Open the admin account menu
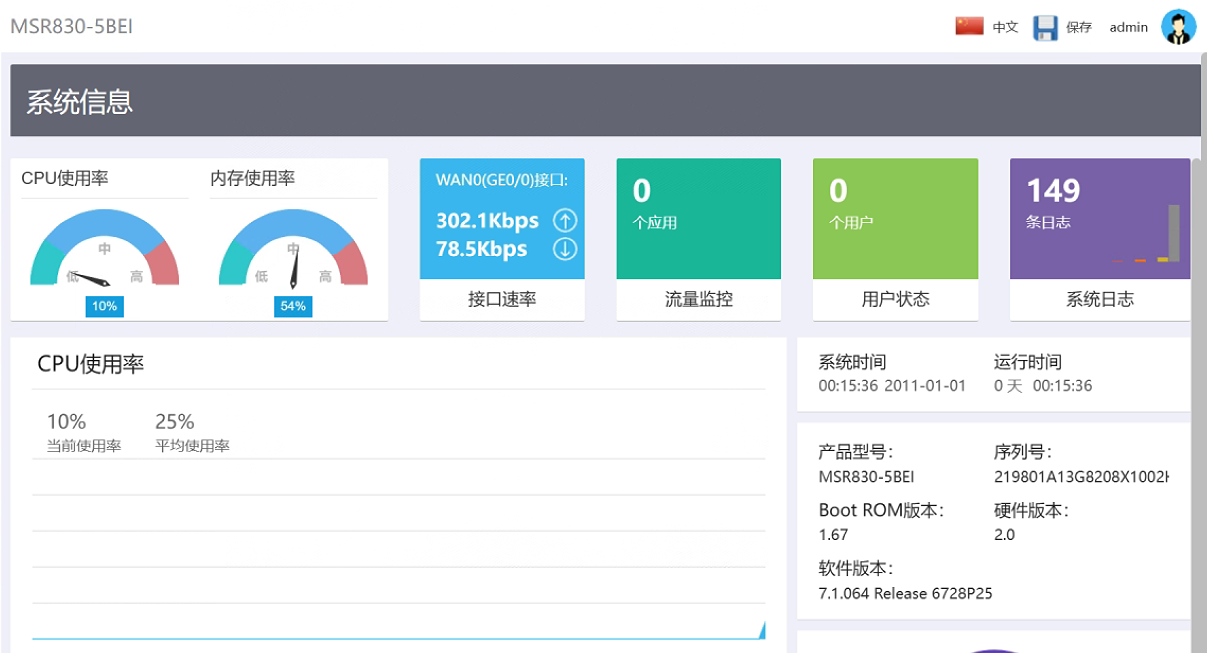Screen dimensions: 1207x653 1128,28
